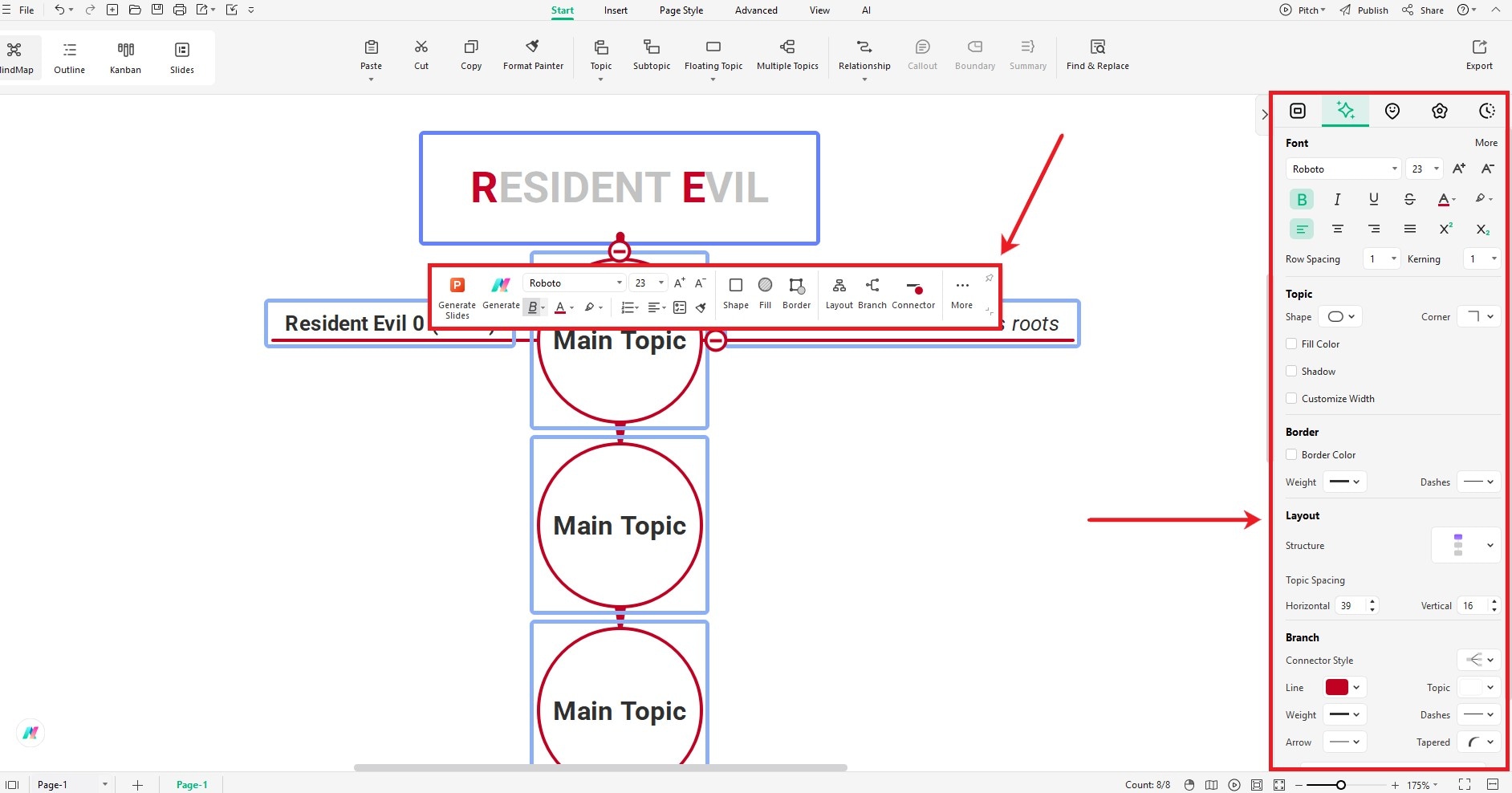Switch to Slides view
The width and height of the screenshot is (1512, 793).
[182, 58]
